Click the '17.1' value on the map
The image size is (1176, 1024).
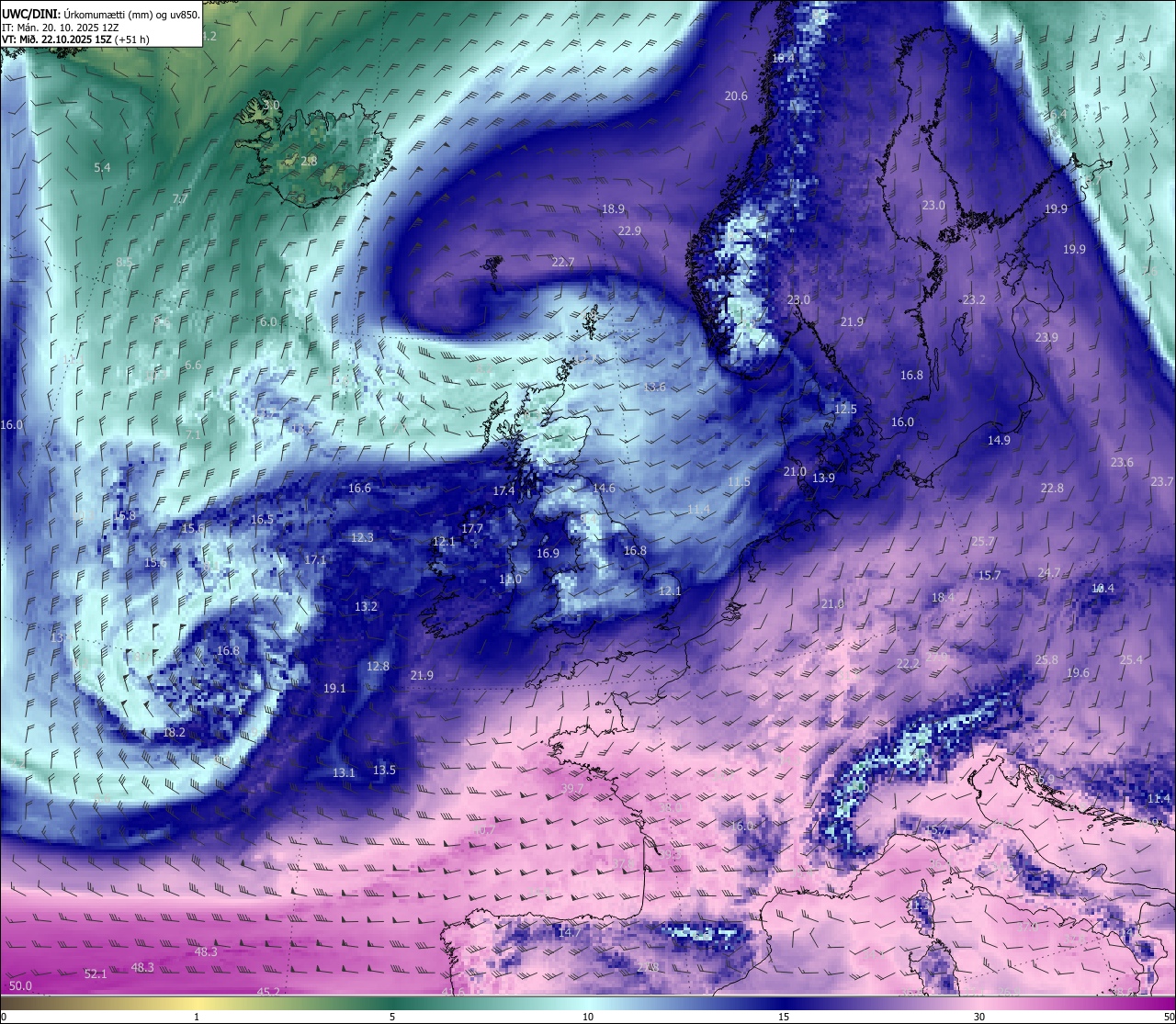315,559
